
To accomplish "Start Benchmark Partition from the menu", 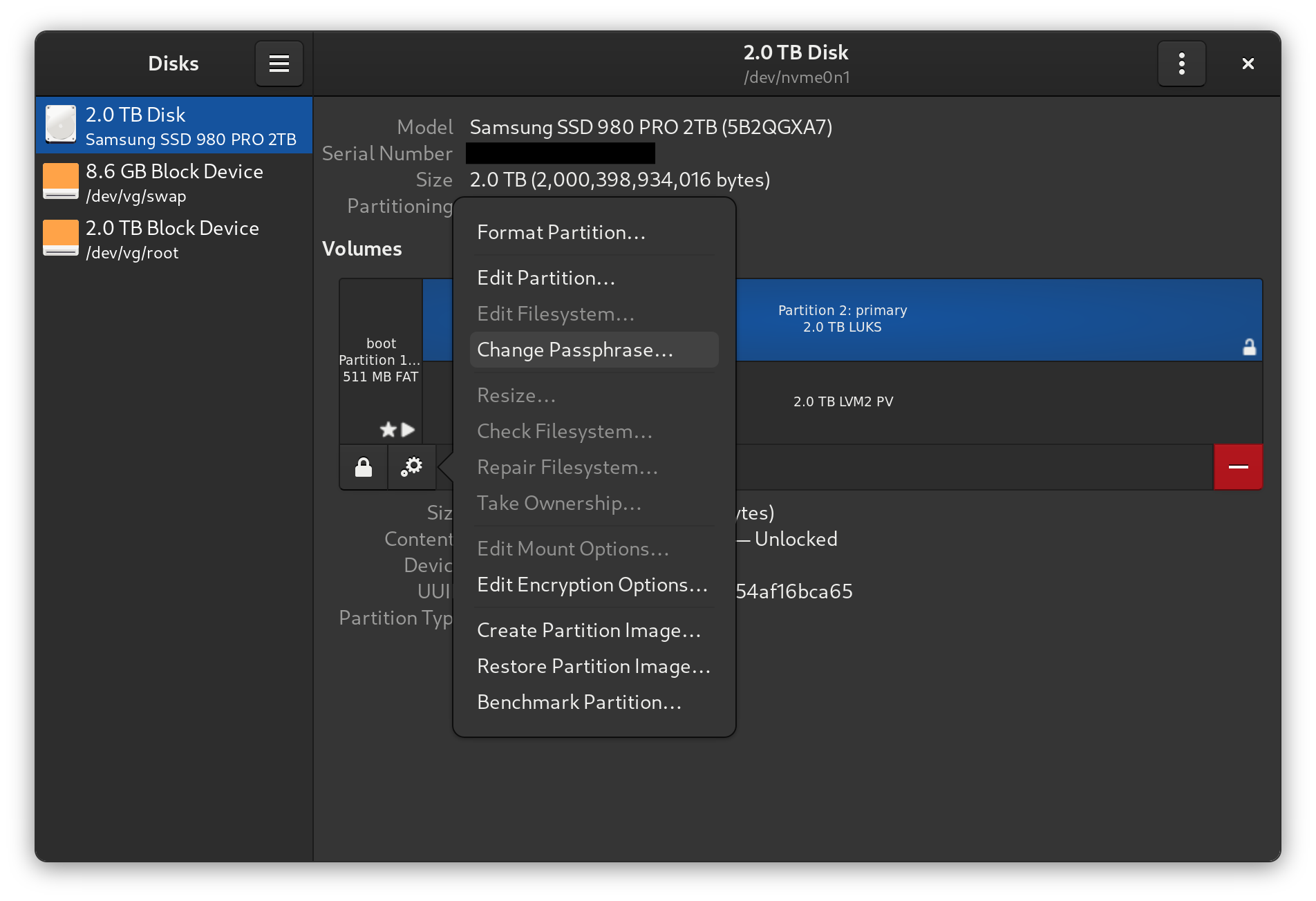I will pyautogui.click(x=579, y=702).
